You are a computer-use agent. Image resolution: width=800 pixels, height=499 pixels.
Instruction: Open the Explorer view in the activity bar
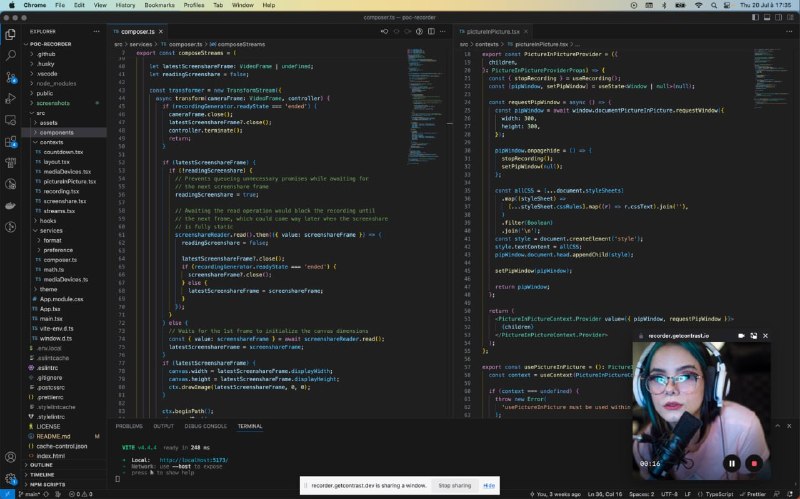tap(10, 34)
